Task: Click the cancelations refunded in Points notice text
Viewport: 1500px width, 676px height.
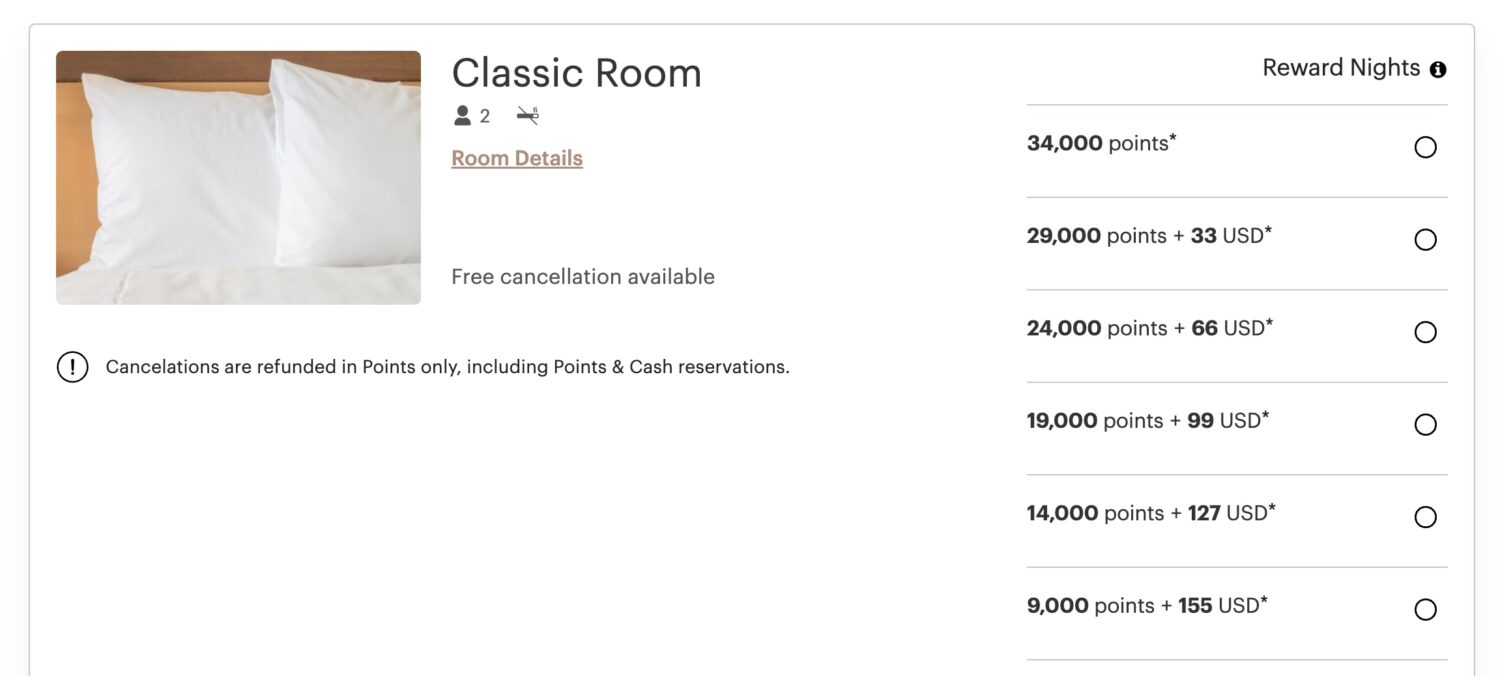Action: tap(447, 367)
